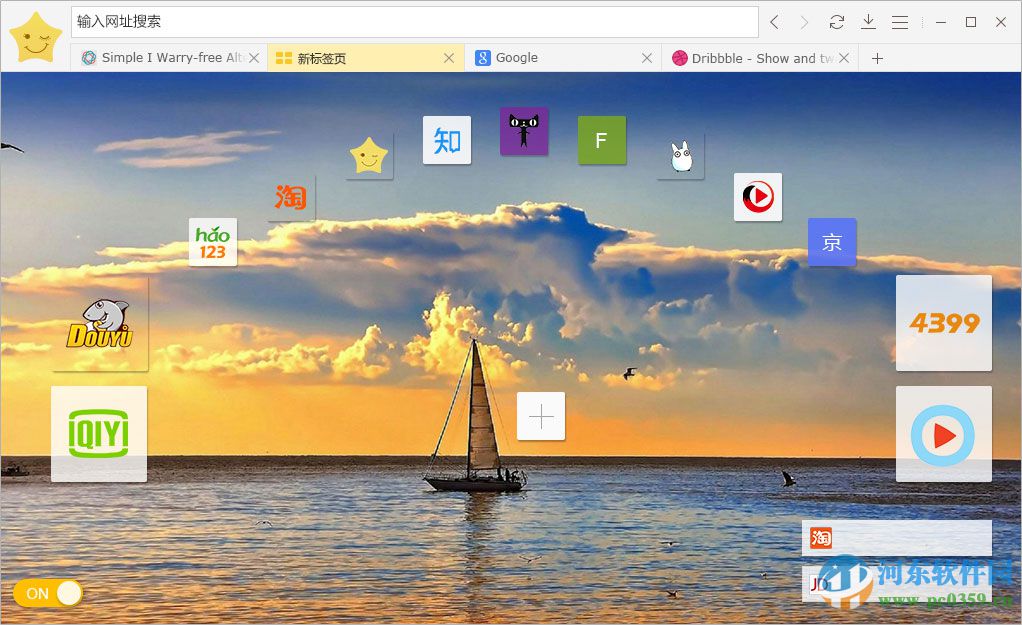Go forward using the forward arrow
This screenshot has height=625, width=1022.
coord(804,22)
